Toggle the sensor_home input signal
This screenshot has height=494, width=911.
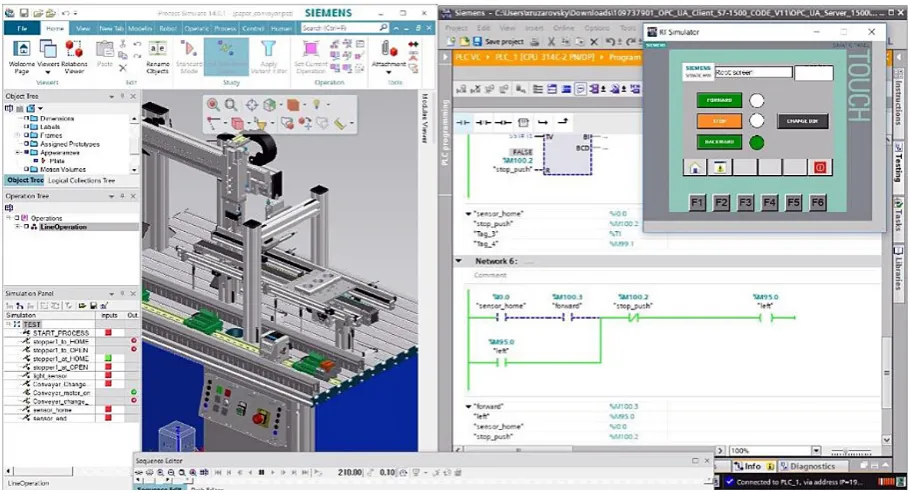(x=108, y=410)
